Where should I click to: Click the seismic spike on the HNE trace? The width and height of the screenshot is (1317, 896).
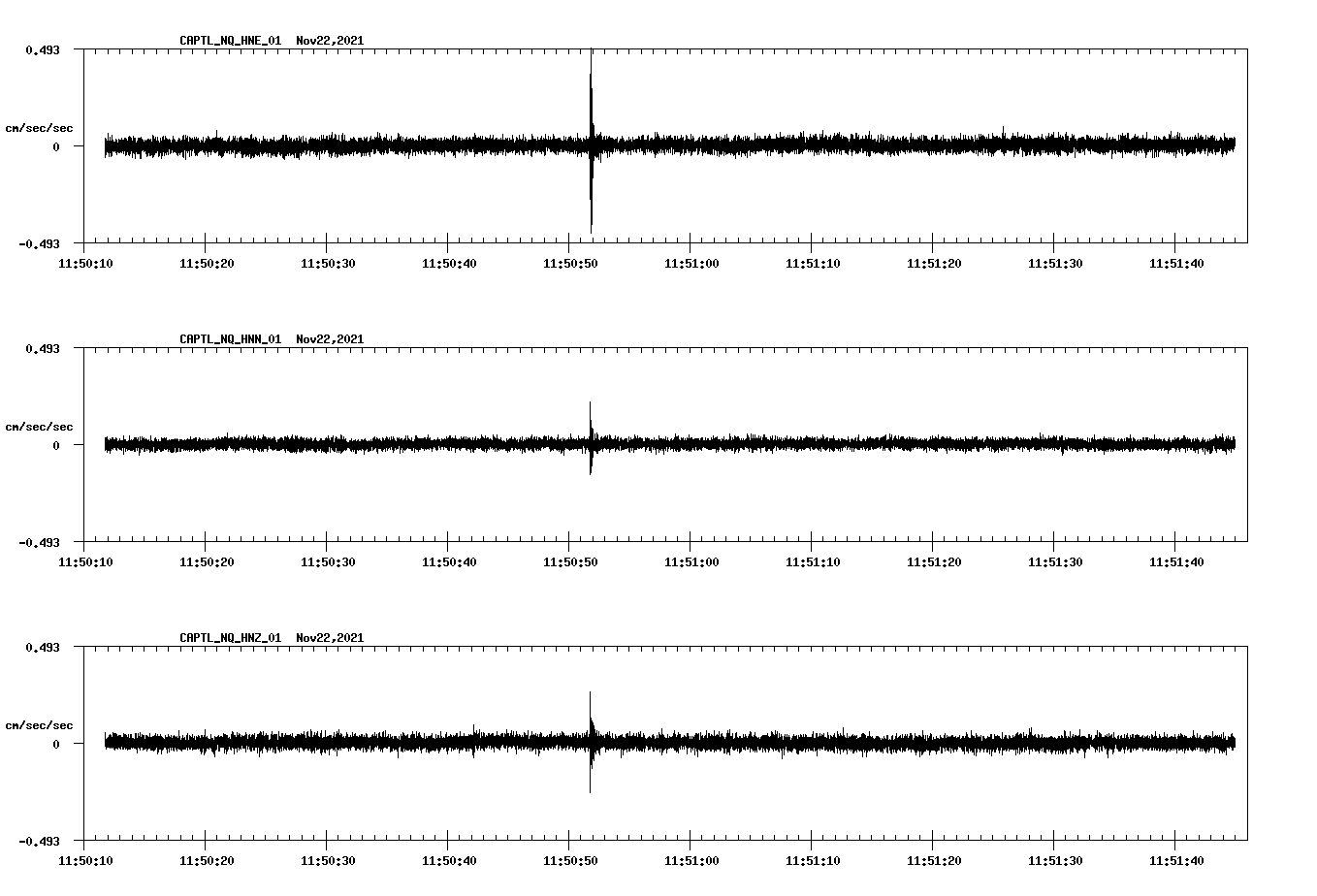pos(591,141)
